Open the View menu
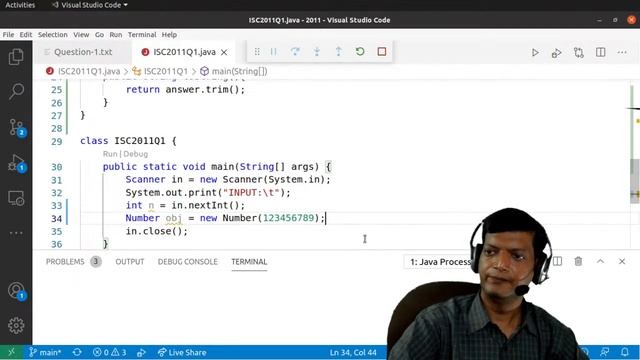The width and height of the screenshot is (640, 360). (x=81, y=35)
